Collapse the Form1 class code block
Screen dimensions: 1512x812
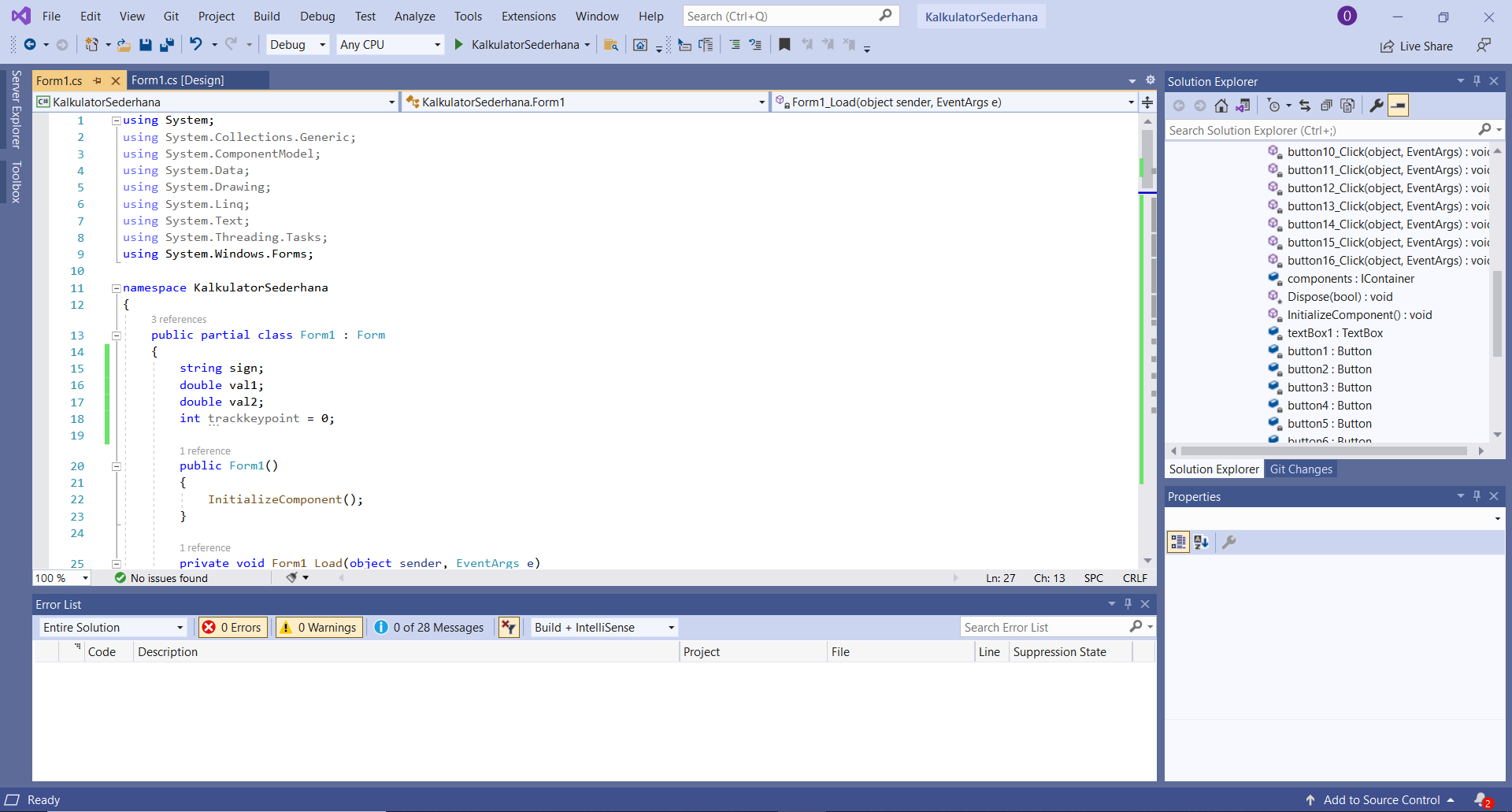pyautogui.click(x=117, y=336)
